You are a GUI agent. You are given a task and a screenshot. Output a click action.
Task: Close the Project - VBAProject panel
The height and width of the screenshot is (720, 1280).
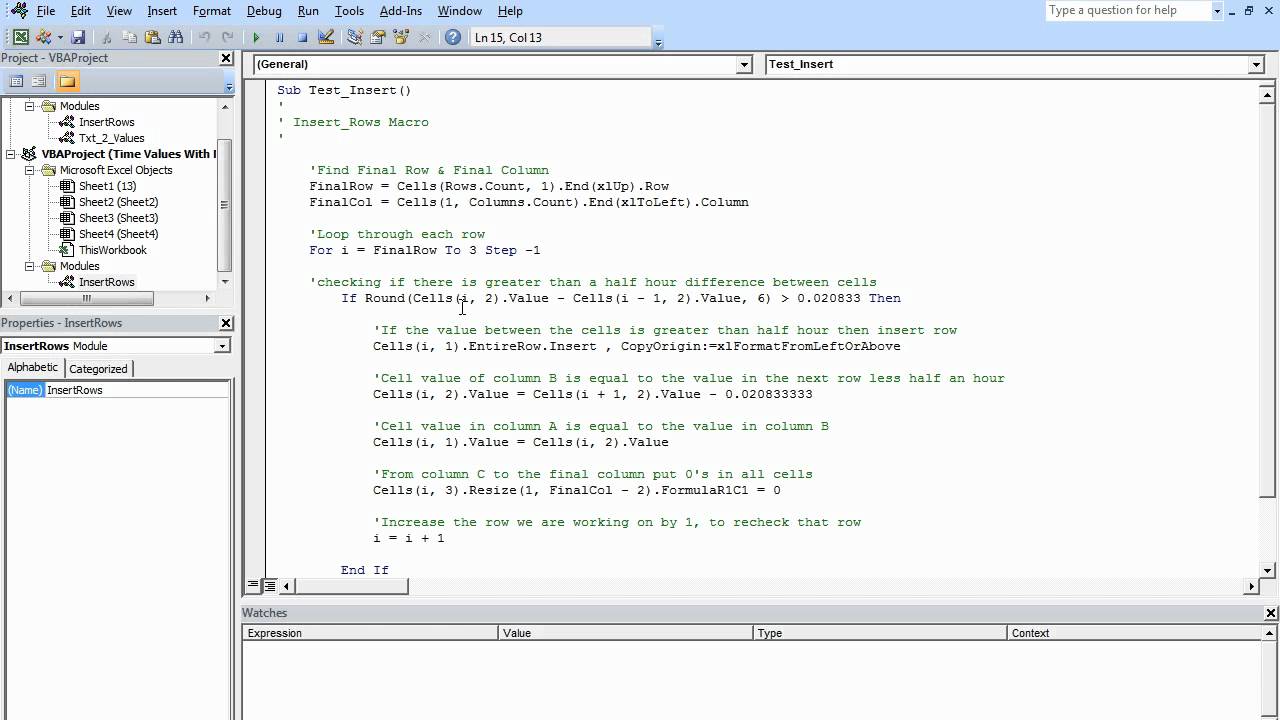(x=226, y=58)
